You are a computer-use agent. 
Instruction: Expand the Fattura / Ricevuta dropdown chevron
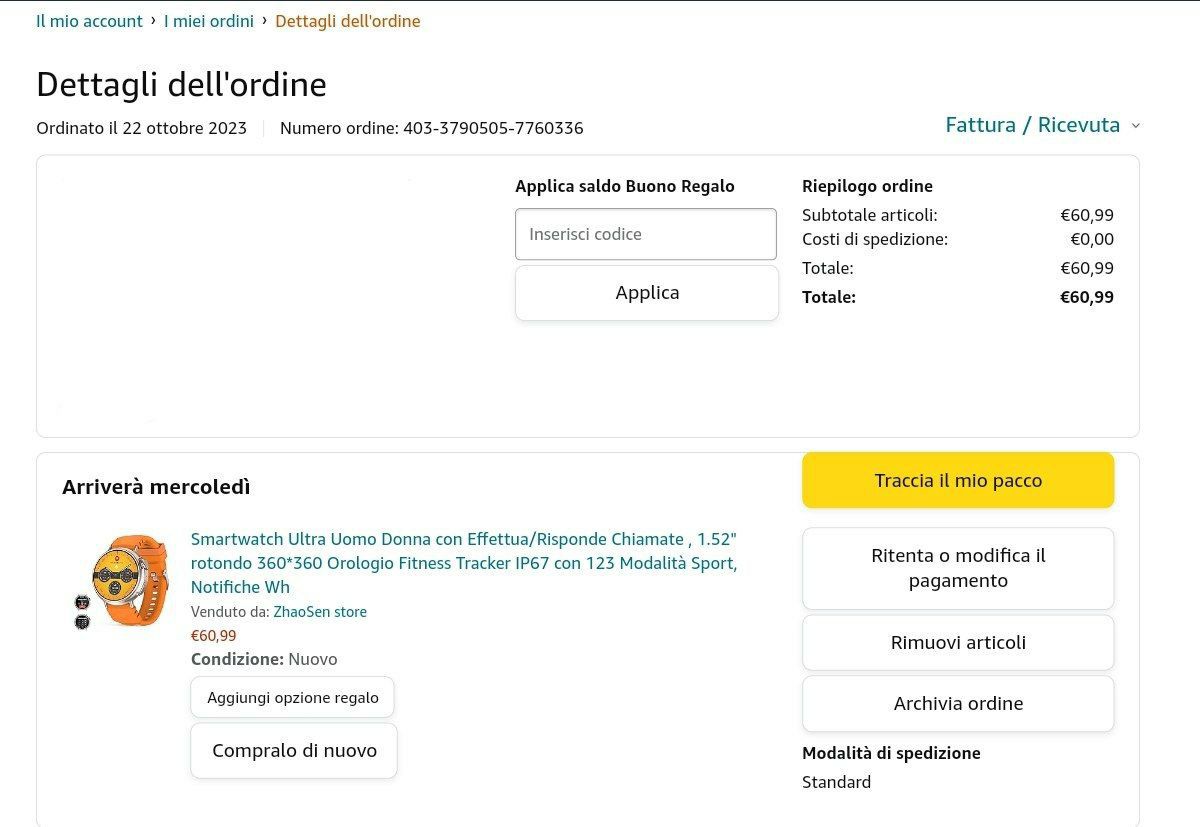point(1135,126)
